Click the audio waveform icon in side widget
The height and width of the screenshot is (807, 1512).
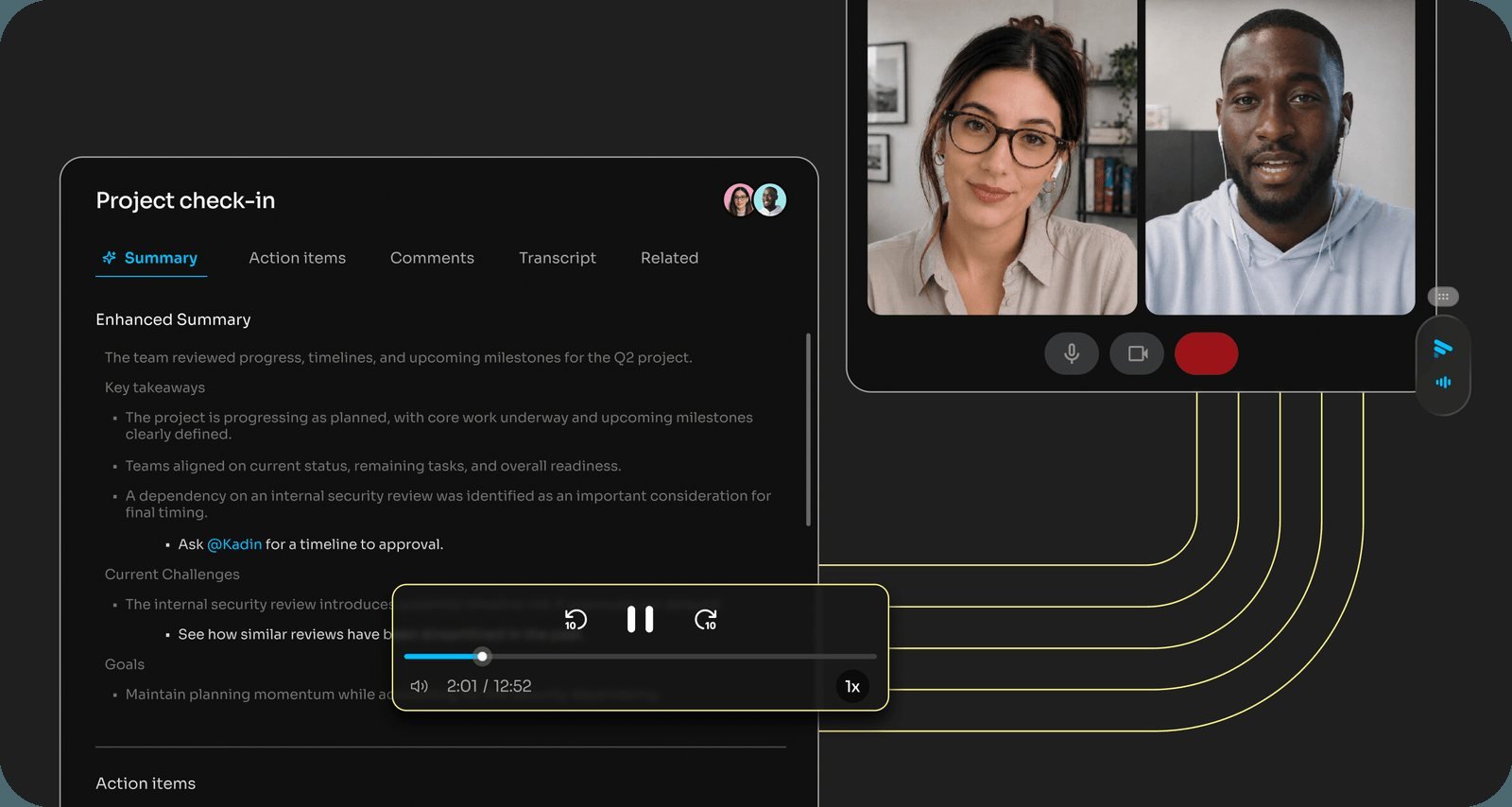pyautogui.click(x=1443, y=383)
